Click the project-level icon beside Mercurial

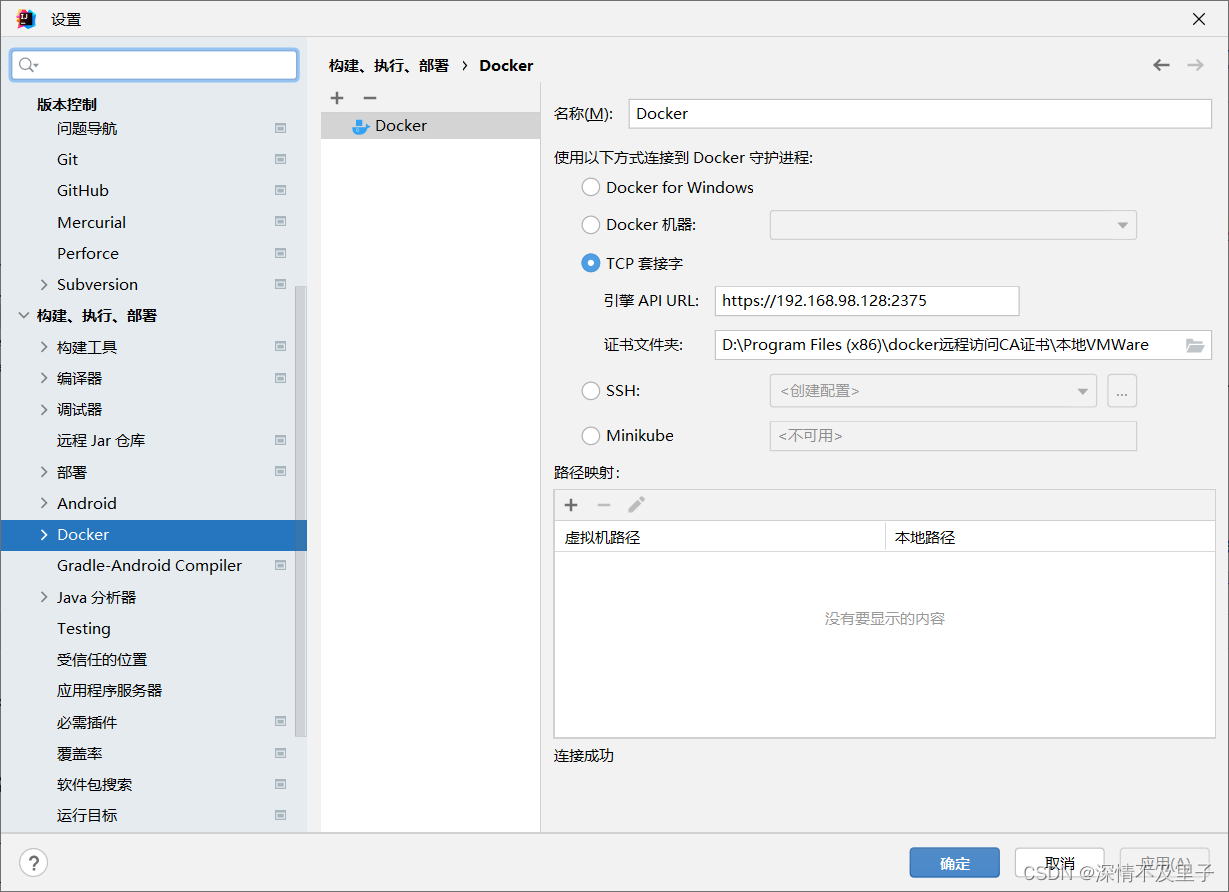(x=281, y=222)
